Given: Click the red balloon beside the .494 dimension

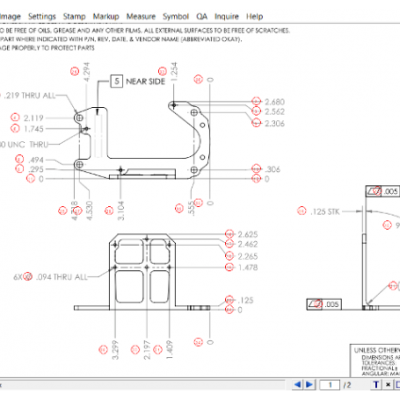Looking at the screenshot, I should (20, 159).
